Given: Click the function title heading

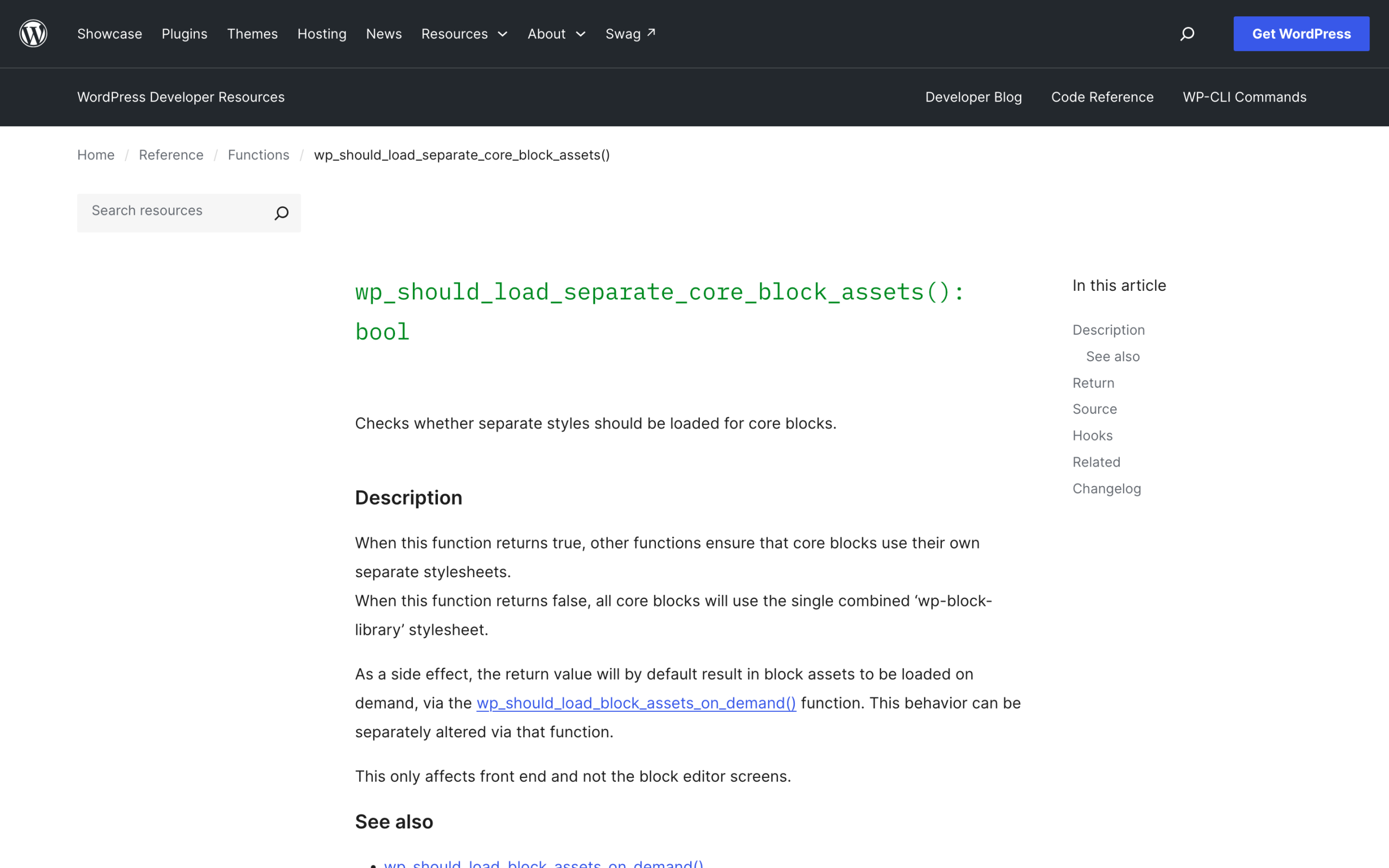Looking at the screenshot, I should click(660, 312).
